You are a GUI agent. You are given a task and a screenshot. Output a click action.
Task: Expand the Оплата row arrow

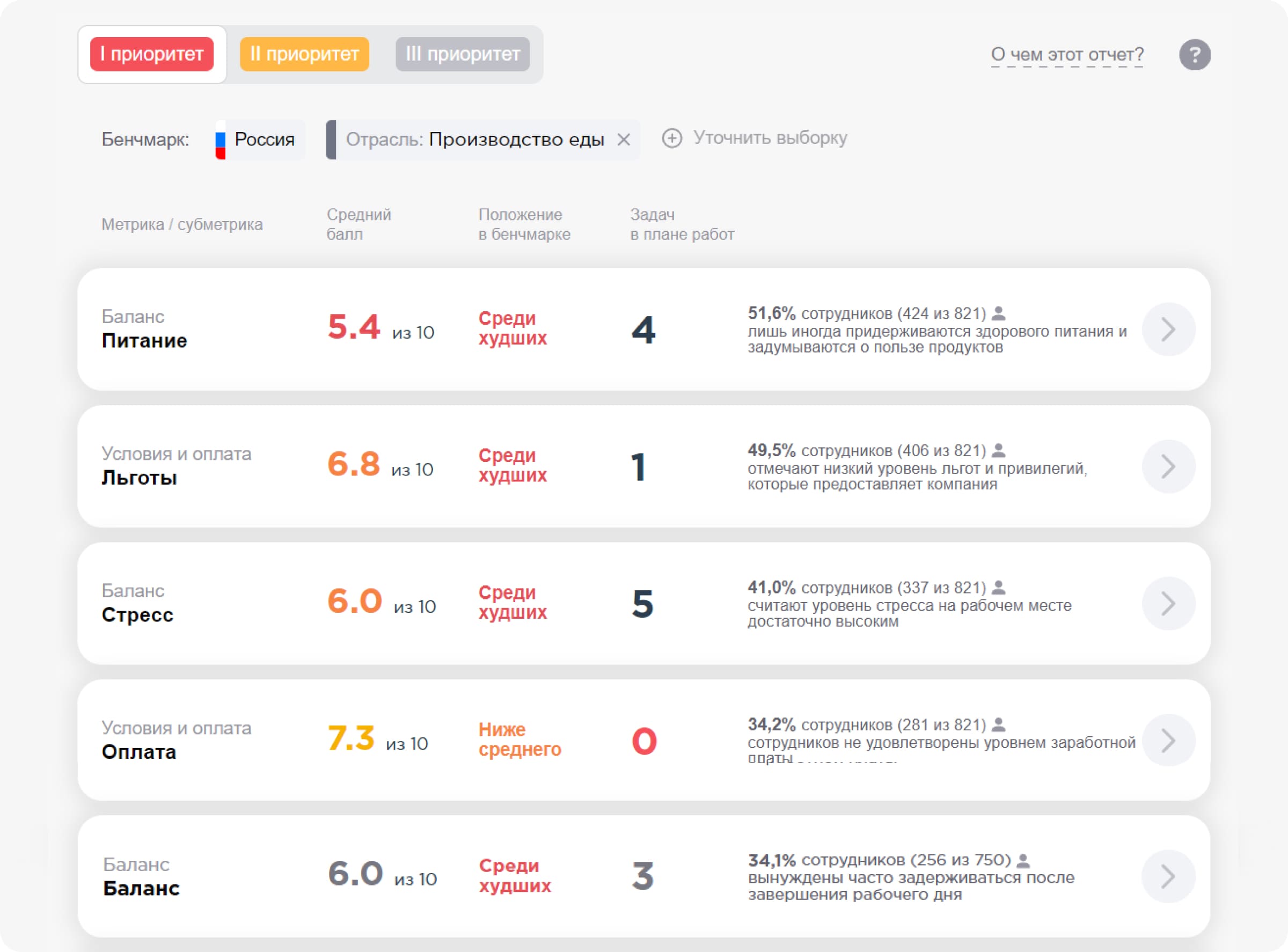click(1168, 741)
